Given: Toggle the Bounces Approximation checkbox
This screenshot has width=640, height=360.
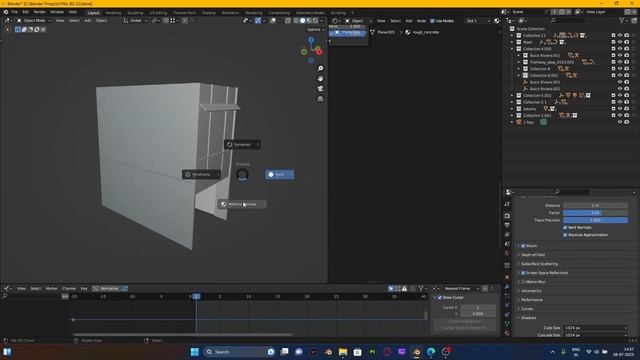Looking at the screenshot, I should (x=565, y=235).
